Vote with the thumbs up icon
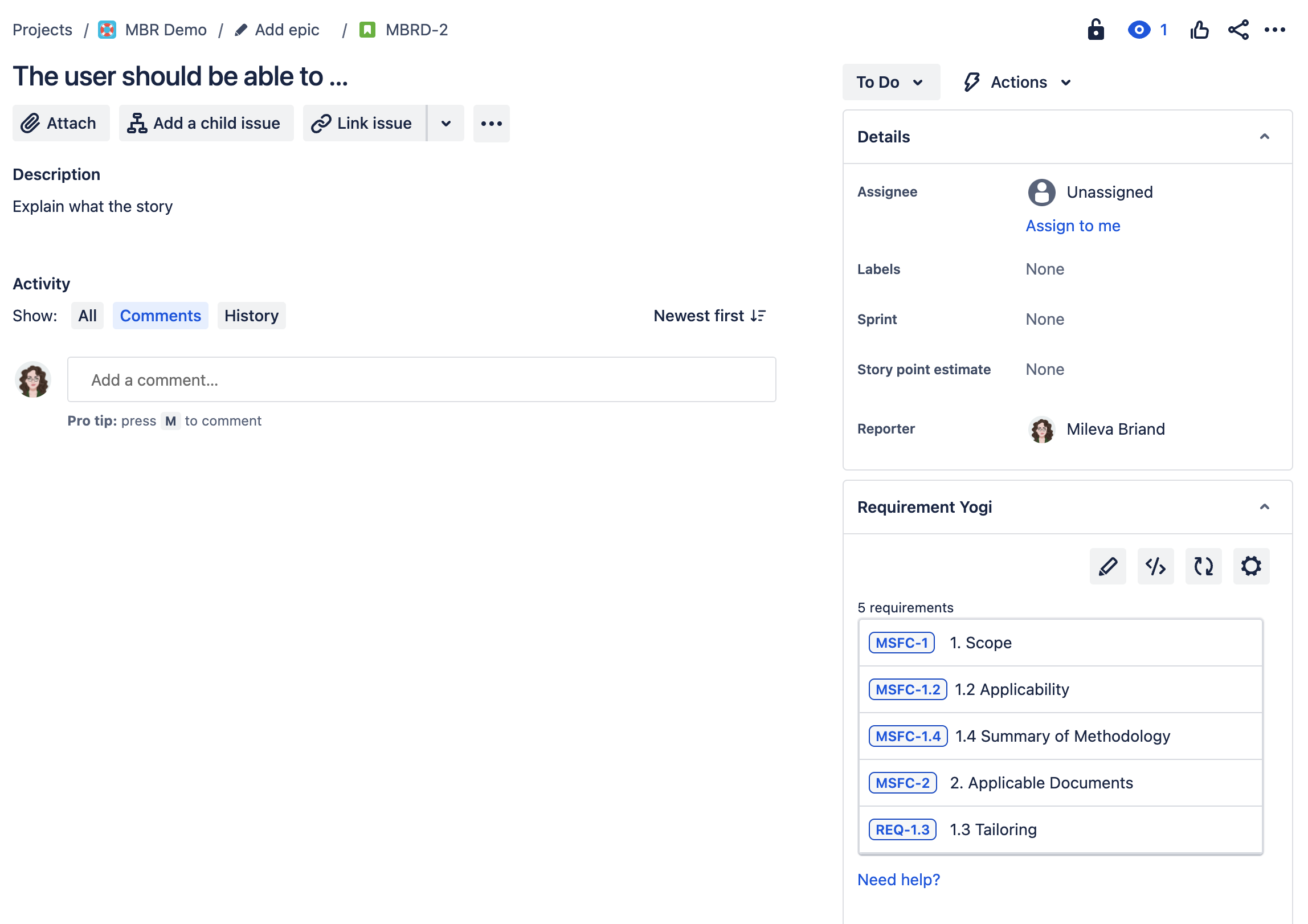 point(1200,30)
